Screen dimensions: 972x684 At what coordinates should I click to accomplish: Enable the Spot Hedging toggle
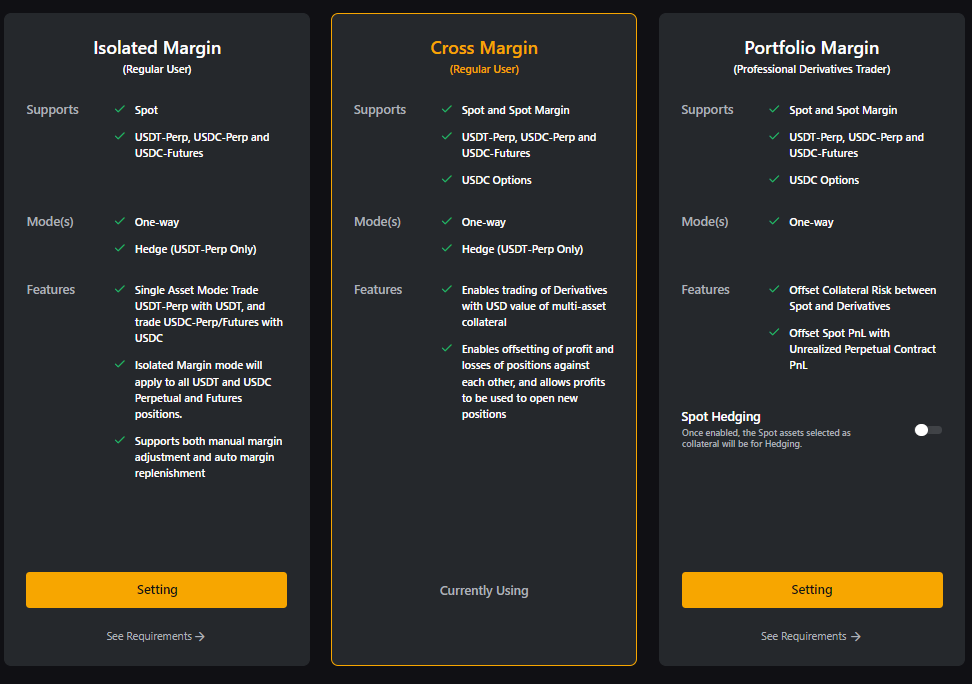(x=928, y=430)
